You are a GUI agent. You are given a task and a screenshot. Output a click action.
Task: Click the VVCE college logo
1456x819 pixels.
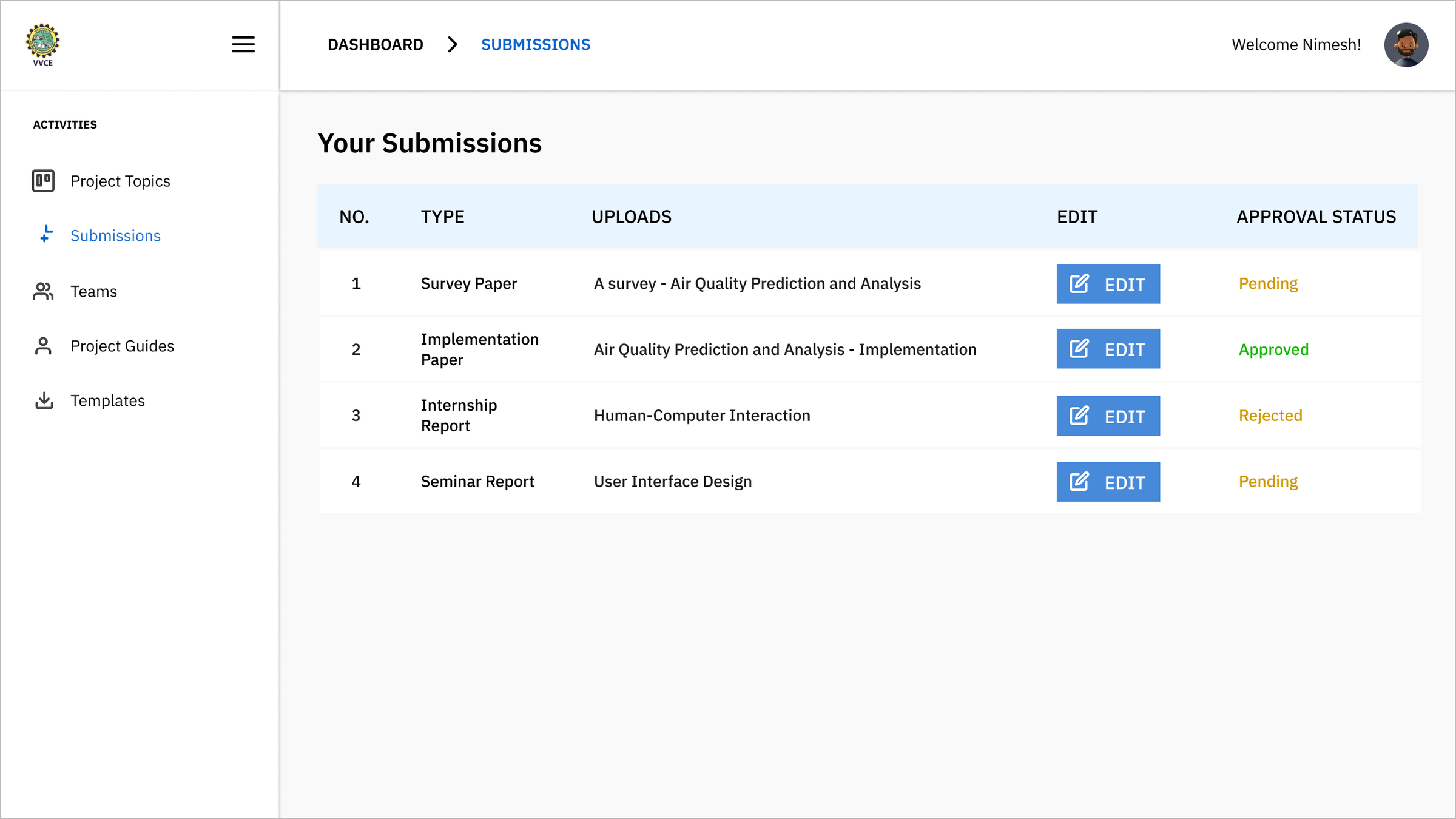point(42,44)
